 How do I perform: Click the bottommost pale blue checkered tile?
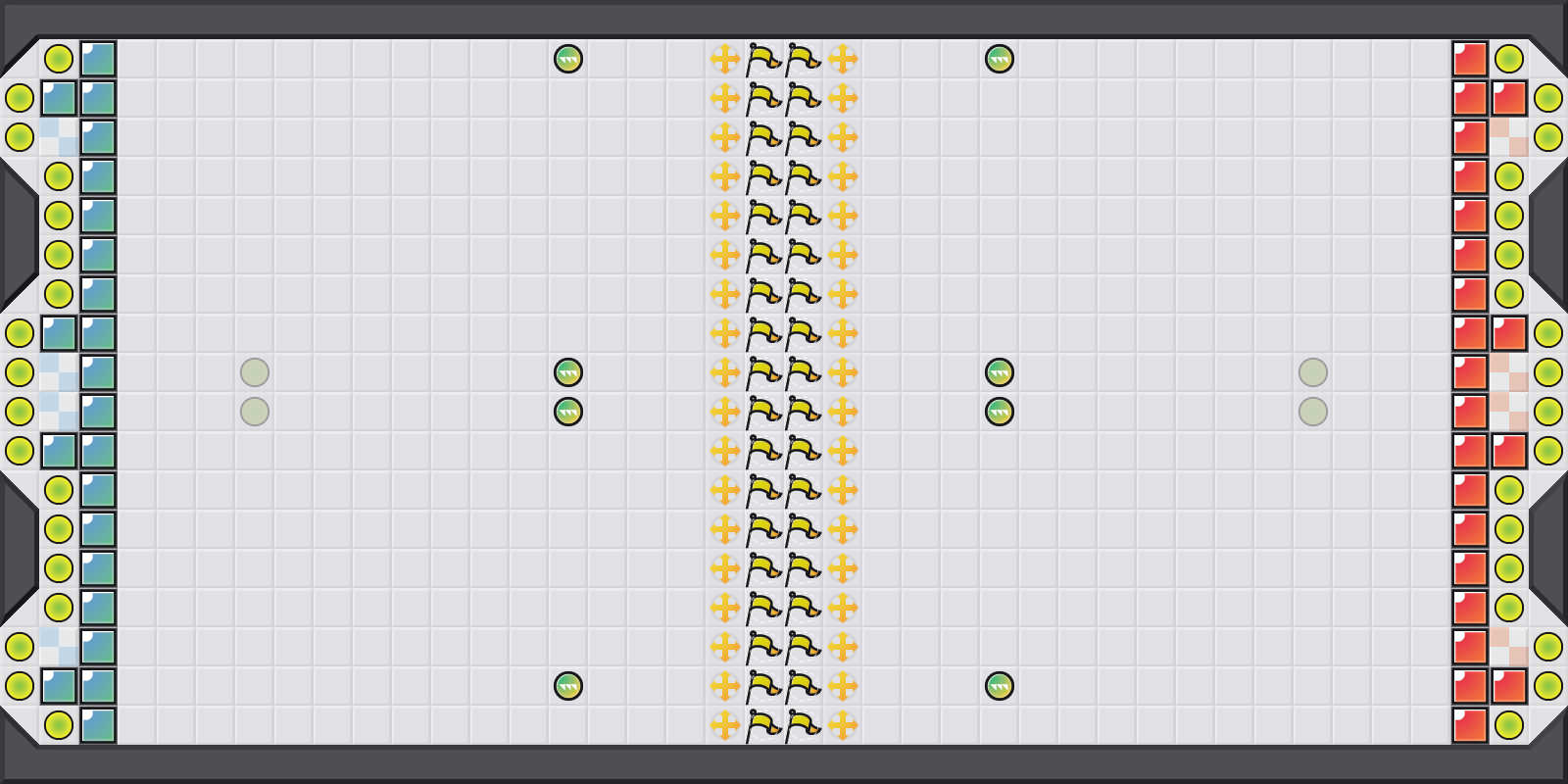click(x=59, y=647)
